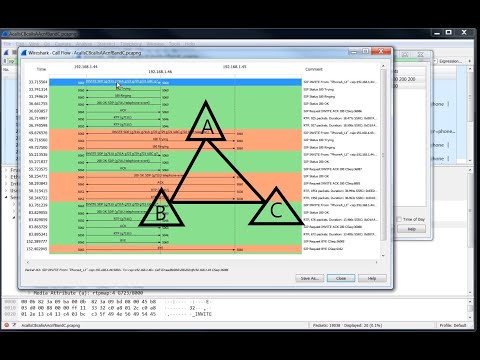Select flow row at time 36.441755
This screenshot has width=480, height=360.
(175, 104)
